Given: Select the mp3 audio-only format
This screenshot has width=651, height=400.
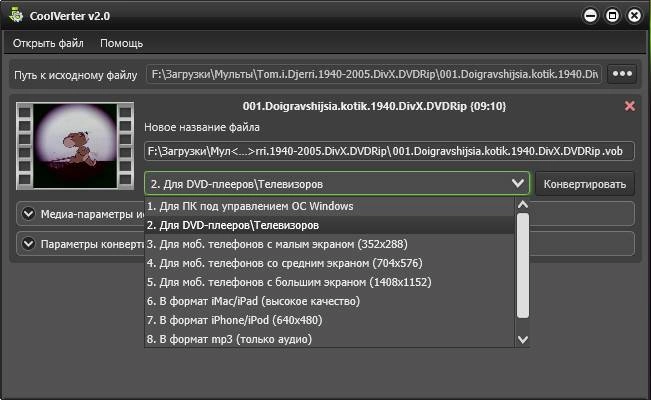Looking at the screenshot, I should click(329, 339).
